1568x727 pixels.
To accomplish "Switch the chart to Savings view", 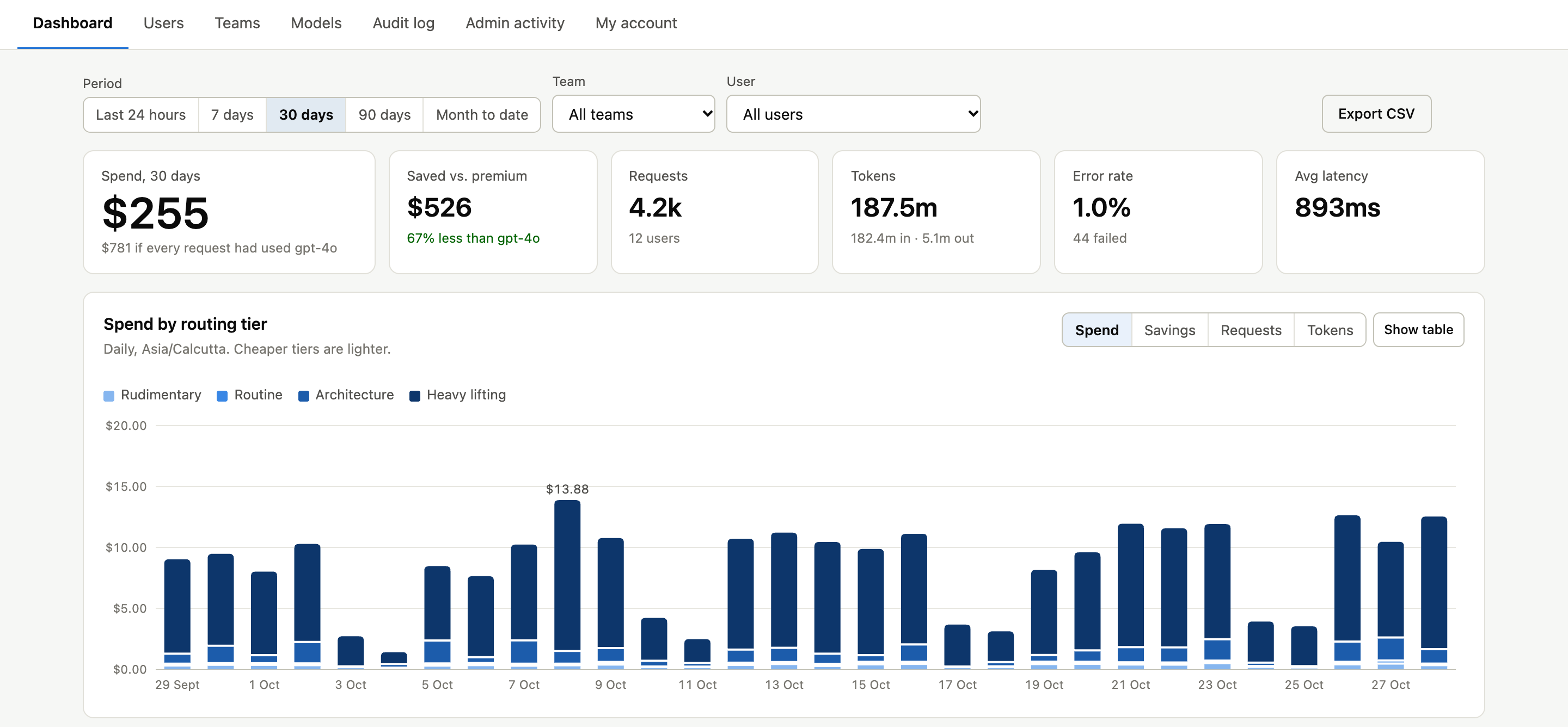I will point(1169,330).
